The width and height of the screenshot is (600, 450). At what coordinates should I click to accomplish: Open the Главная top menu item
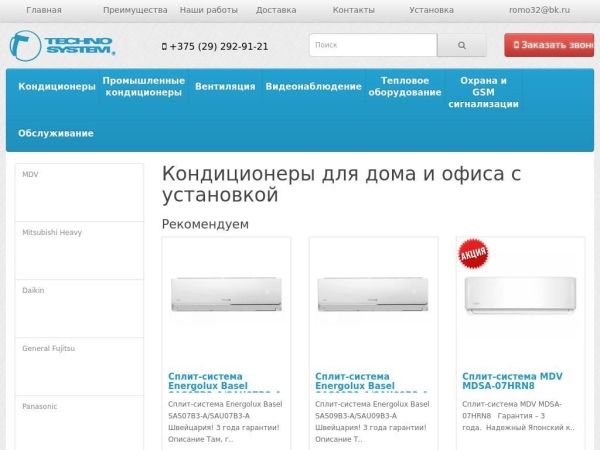pyautogui.click(x=44, y=10)
